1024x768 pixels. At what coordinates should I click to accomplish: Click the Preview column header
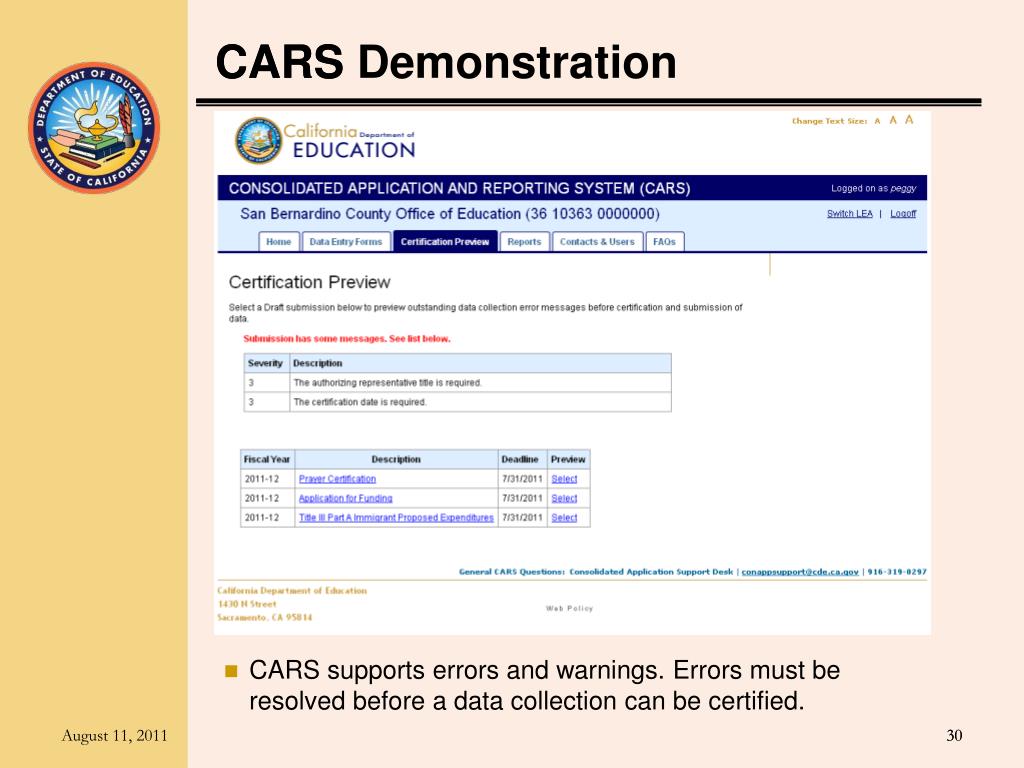(x=568, y=459)
